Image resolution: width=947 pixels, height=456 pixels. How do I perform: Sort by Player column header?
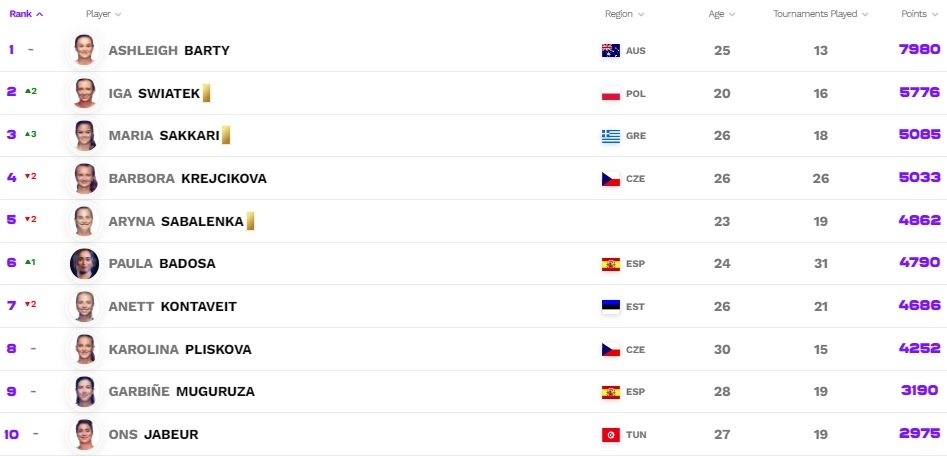(x=103, y=14)
